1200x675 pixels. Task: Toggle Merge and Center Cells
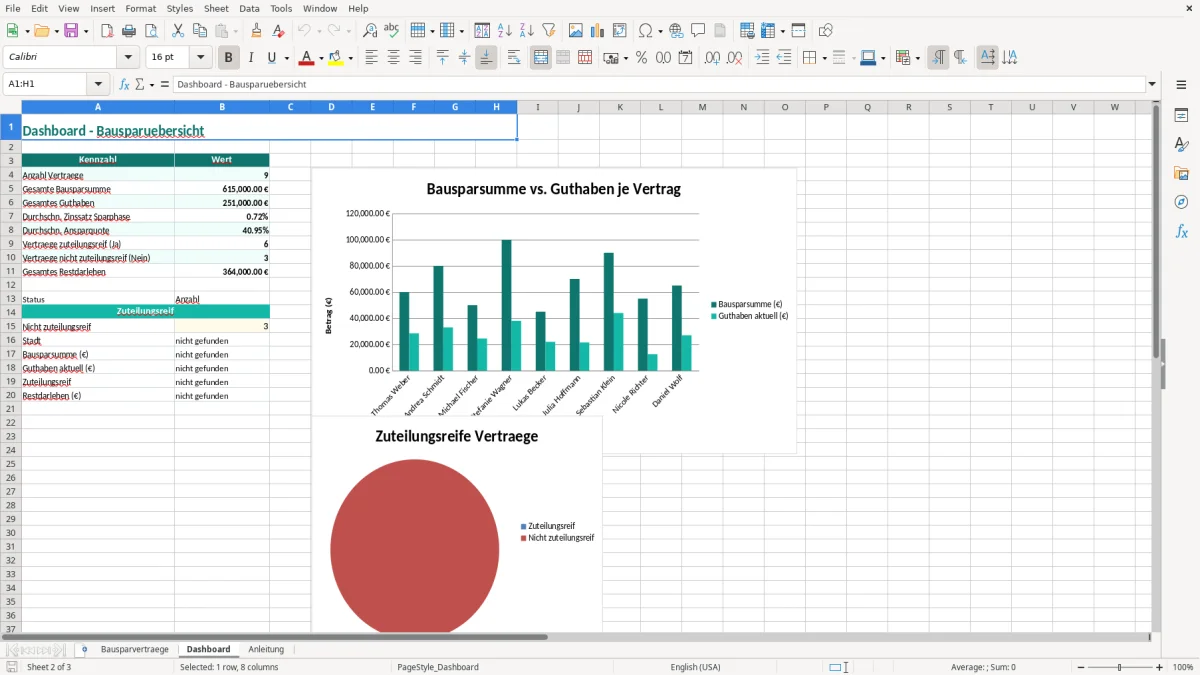pos(541,58)
